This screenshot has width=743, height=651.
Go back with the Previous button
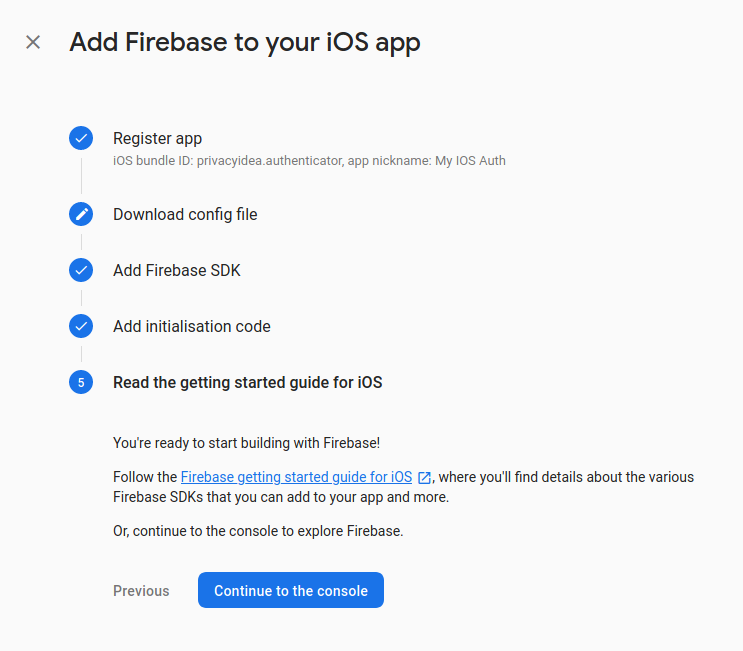click(141, 591)
